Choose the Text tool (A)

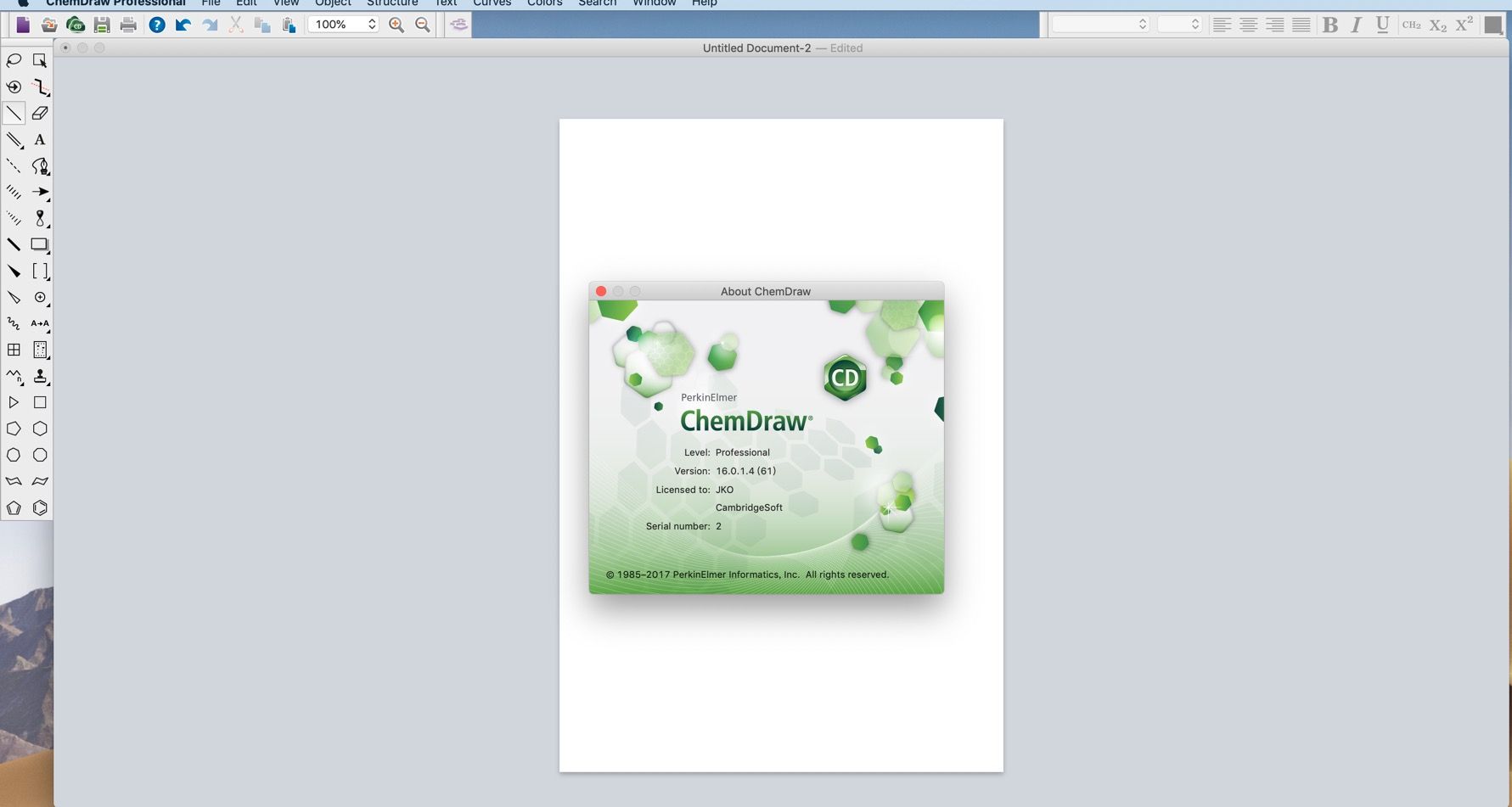pyautogui.click(x=40, y=139)
